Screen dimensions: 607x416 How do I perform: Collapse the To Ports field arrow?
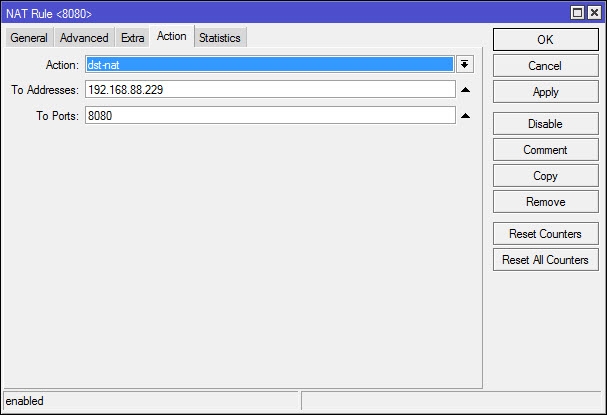pos(465,116)
